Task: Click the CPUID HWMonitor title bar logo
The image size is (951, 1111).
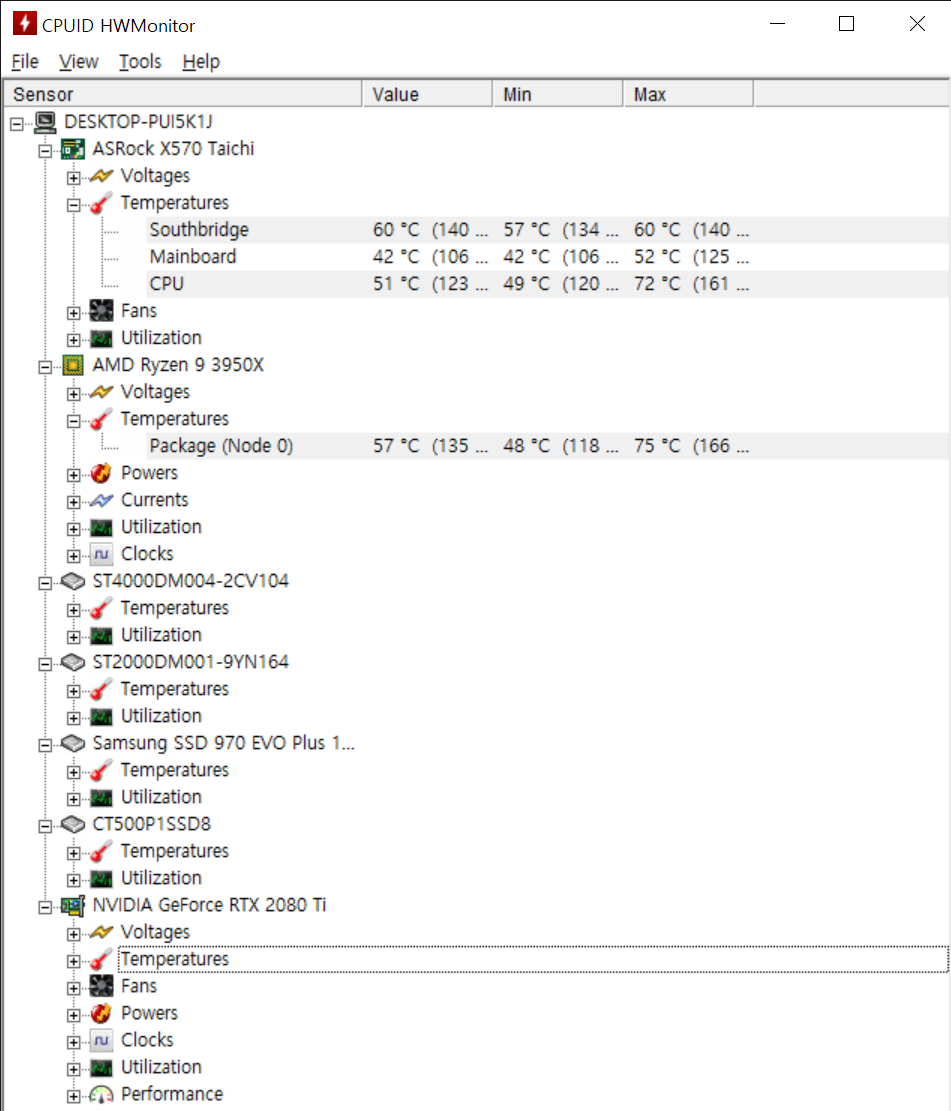Action: [25, 23]
